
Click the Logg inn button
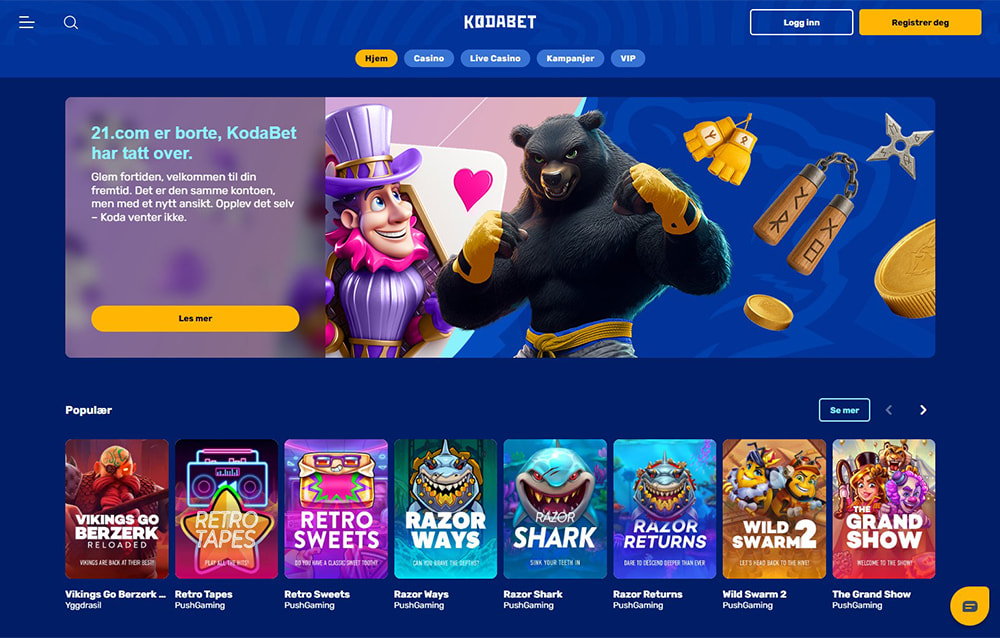(x=801, y=22)
